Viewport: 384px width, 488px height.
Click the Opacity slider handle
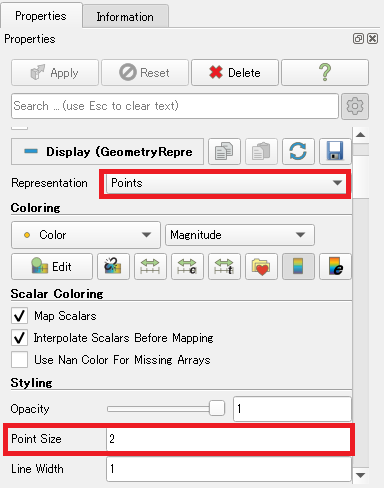217,408
